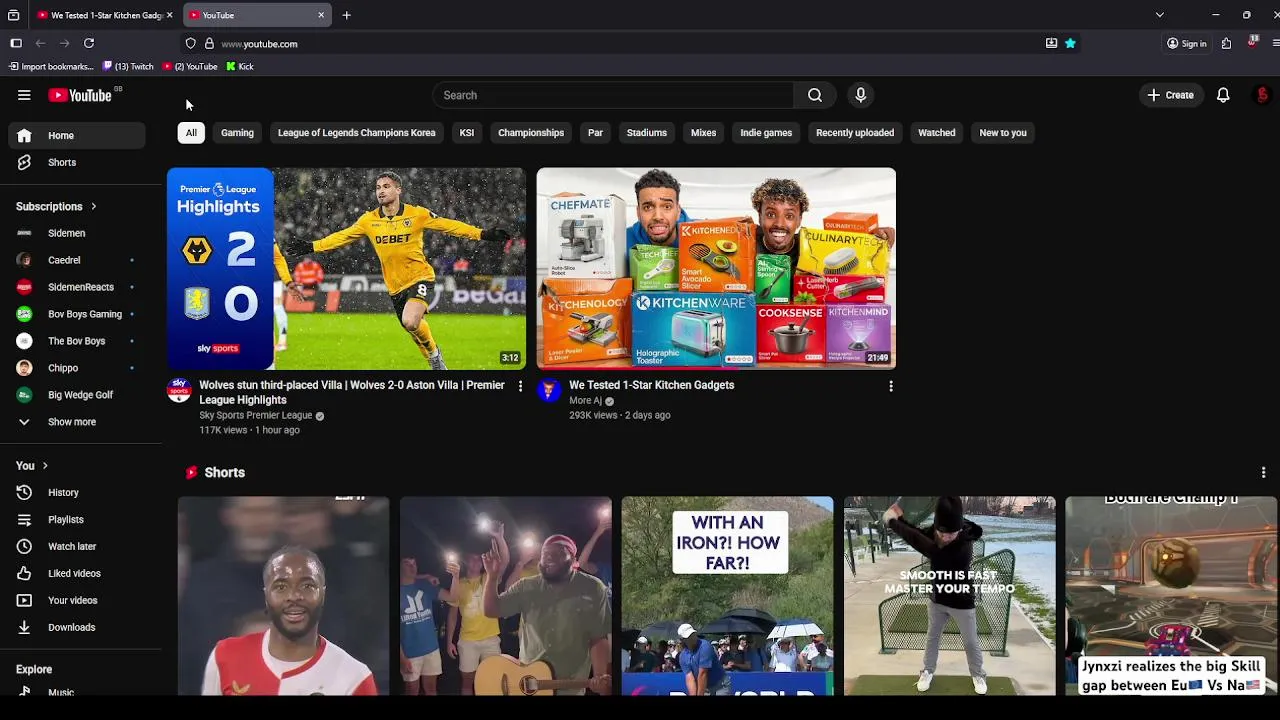The width and height of the screenshot is (1280, 720).
Task: Open a new browser tab with the plus button
Action: (x=346, y=15)
